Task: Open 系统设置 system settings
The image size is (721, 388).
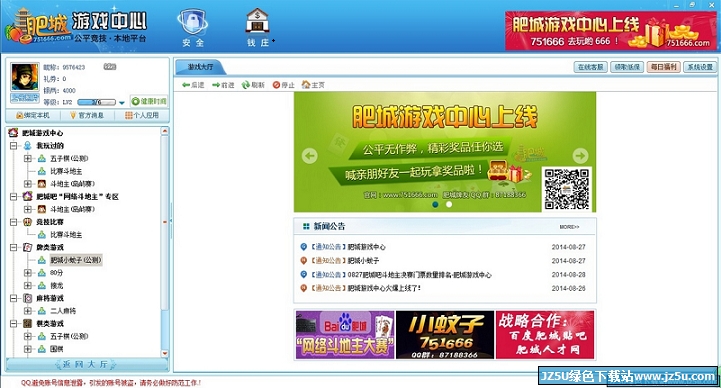Action: [700, 67]
